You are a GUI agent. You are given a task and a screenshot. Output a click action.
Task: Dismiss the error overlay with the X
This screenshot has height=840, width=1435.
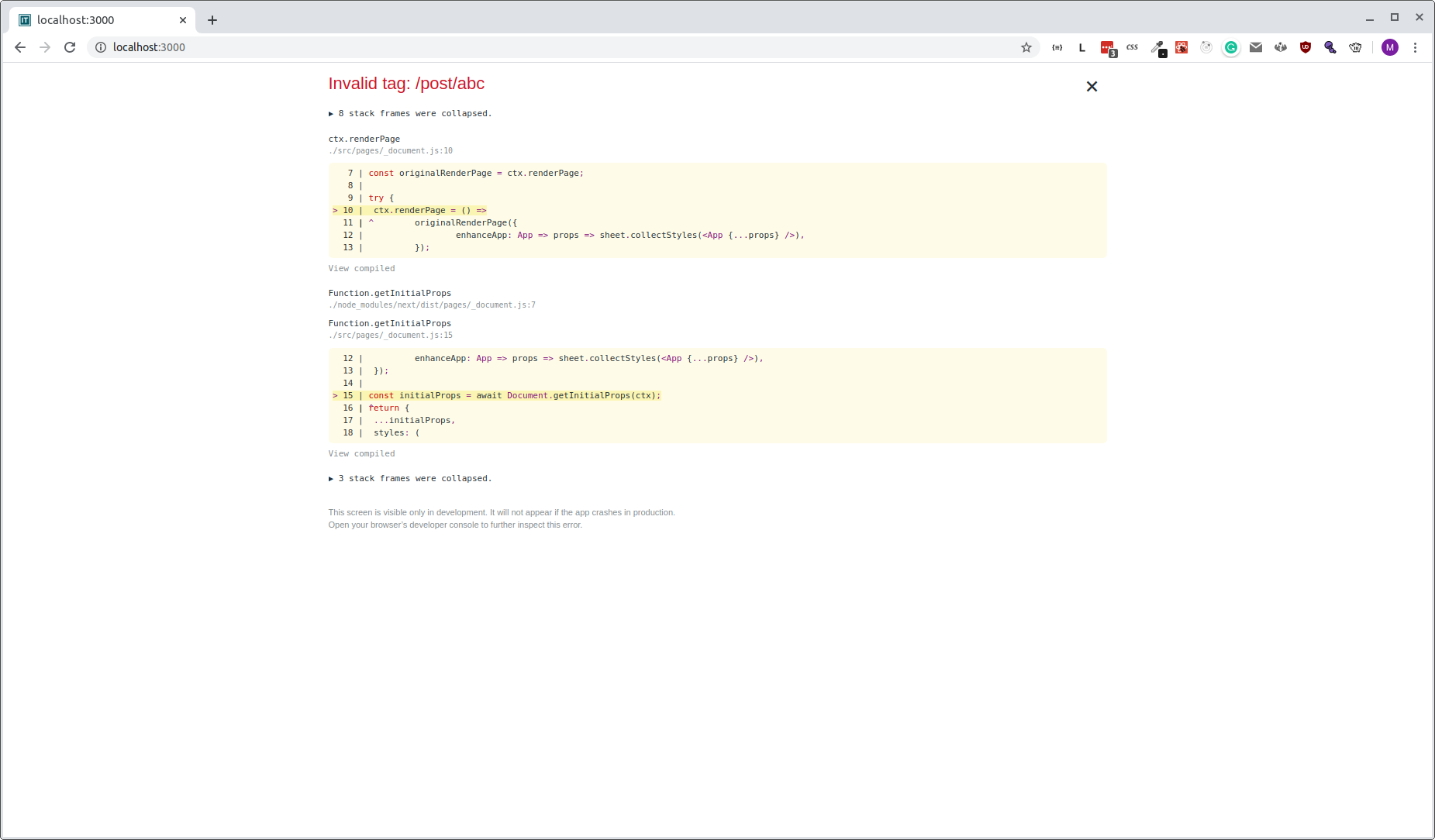click(x=1092, y=87)
